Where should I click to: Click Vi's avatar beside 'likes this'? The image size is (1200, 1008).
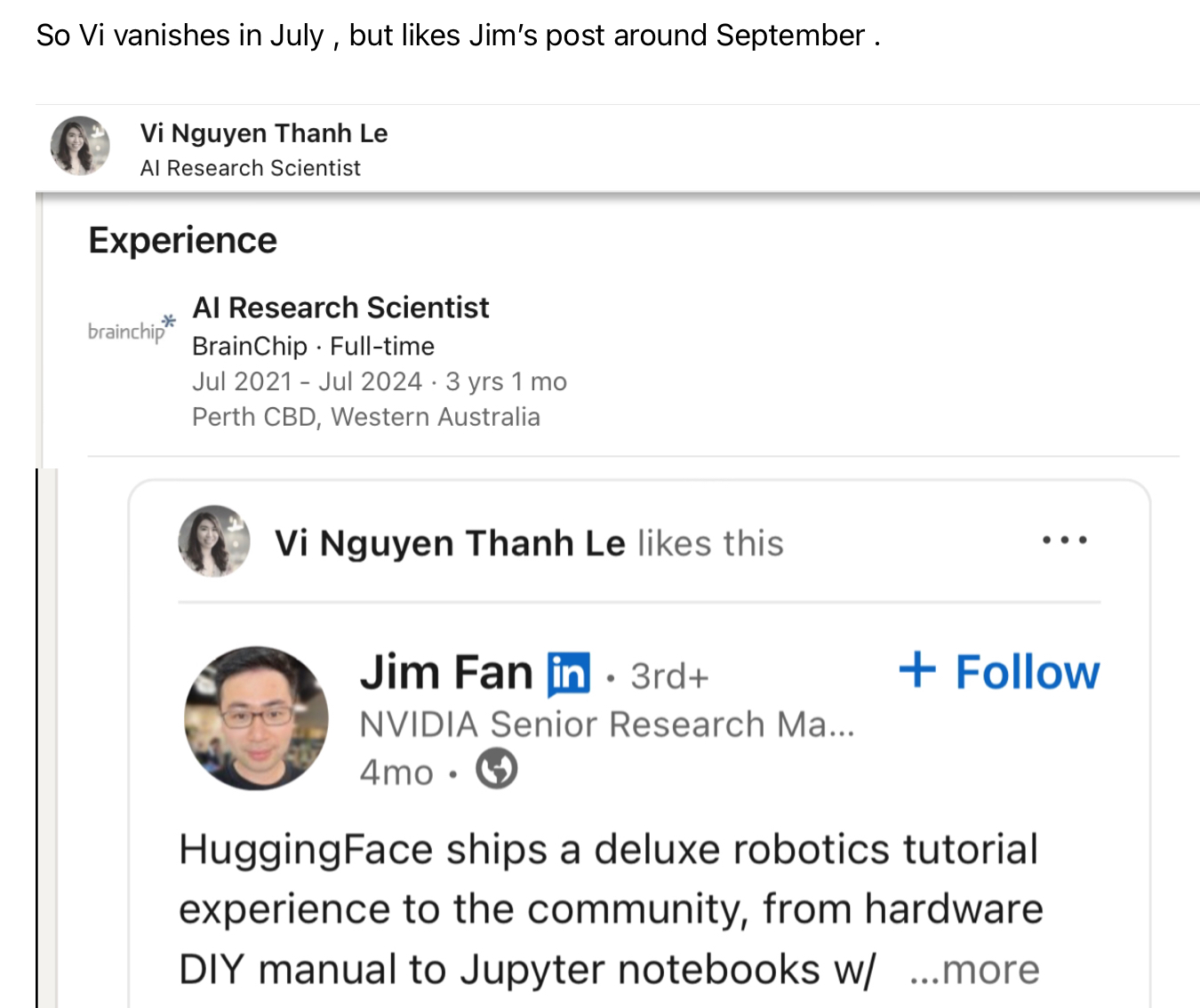pyautogui.click(x=213, y=541)
